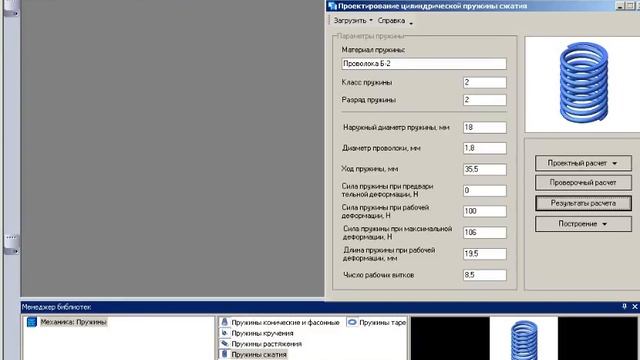Edit the Наружный диаметр пружины value 18
Viewport: 640px width, 360px height.
point(484,127)
